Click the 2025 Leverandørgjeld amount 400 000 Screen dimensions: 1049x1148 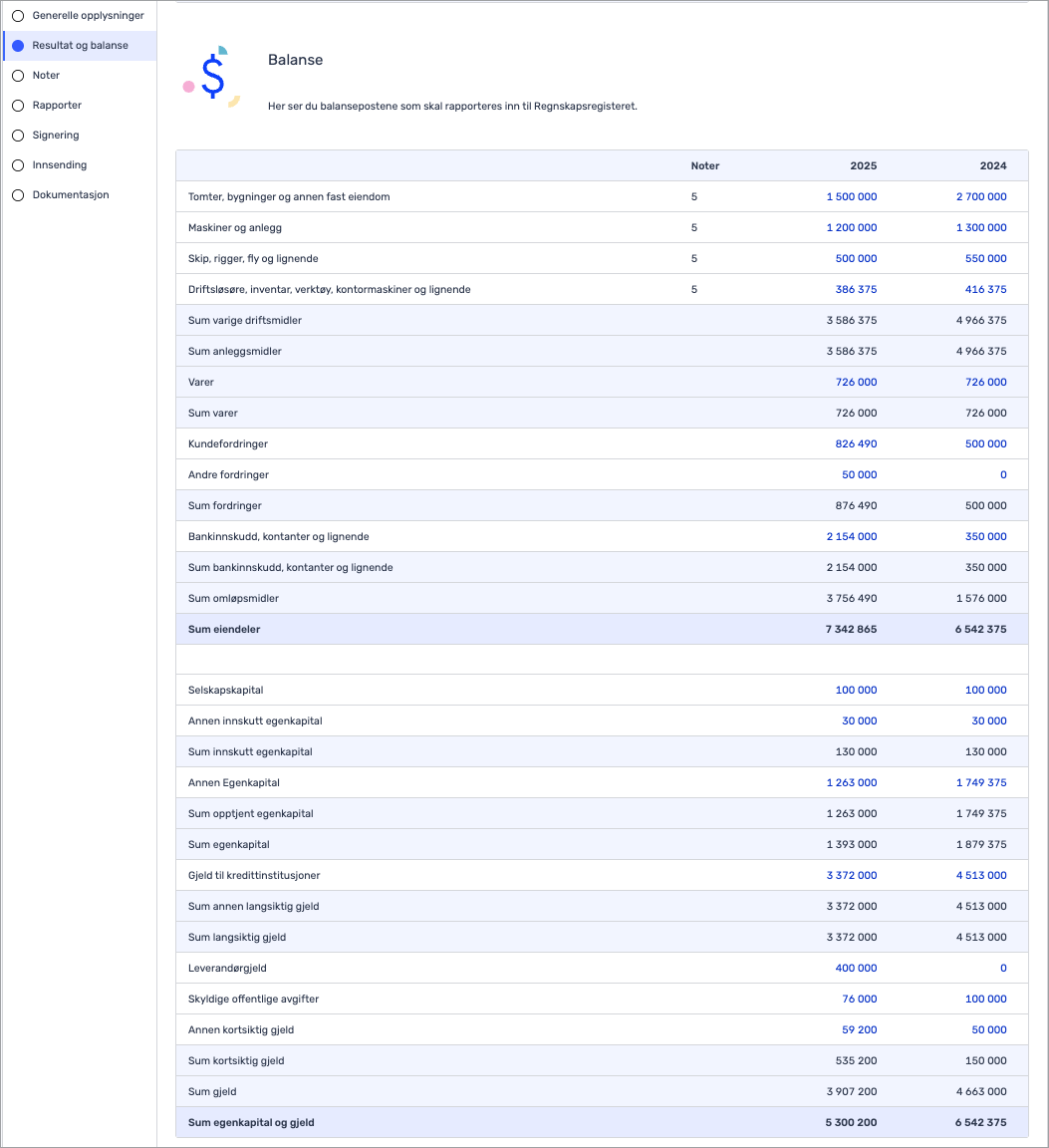tap(855, 969)
